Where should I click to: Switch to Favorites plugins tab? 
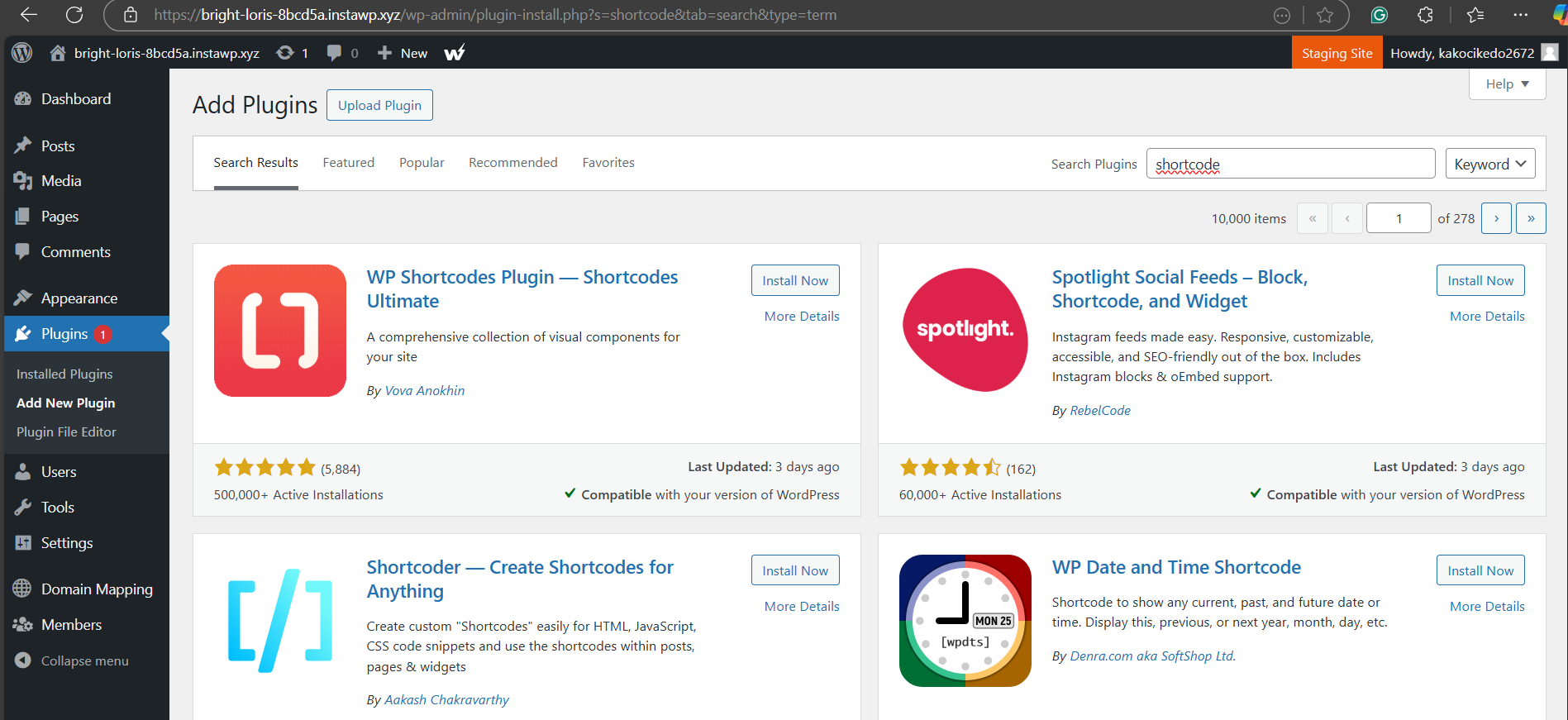608,163
